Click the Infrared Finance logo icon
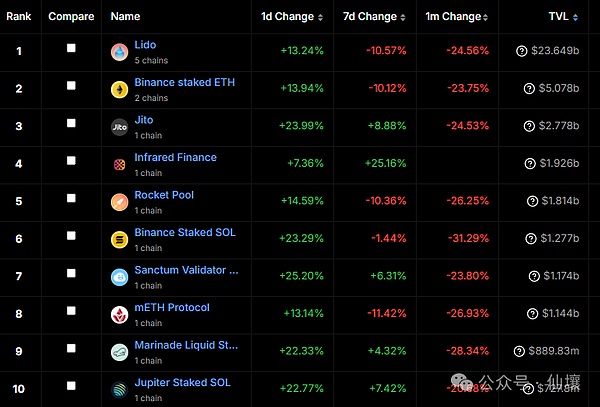Image resolution: width=600 pixels, height=407 pixels. tap(119, 164)
